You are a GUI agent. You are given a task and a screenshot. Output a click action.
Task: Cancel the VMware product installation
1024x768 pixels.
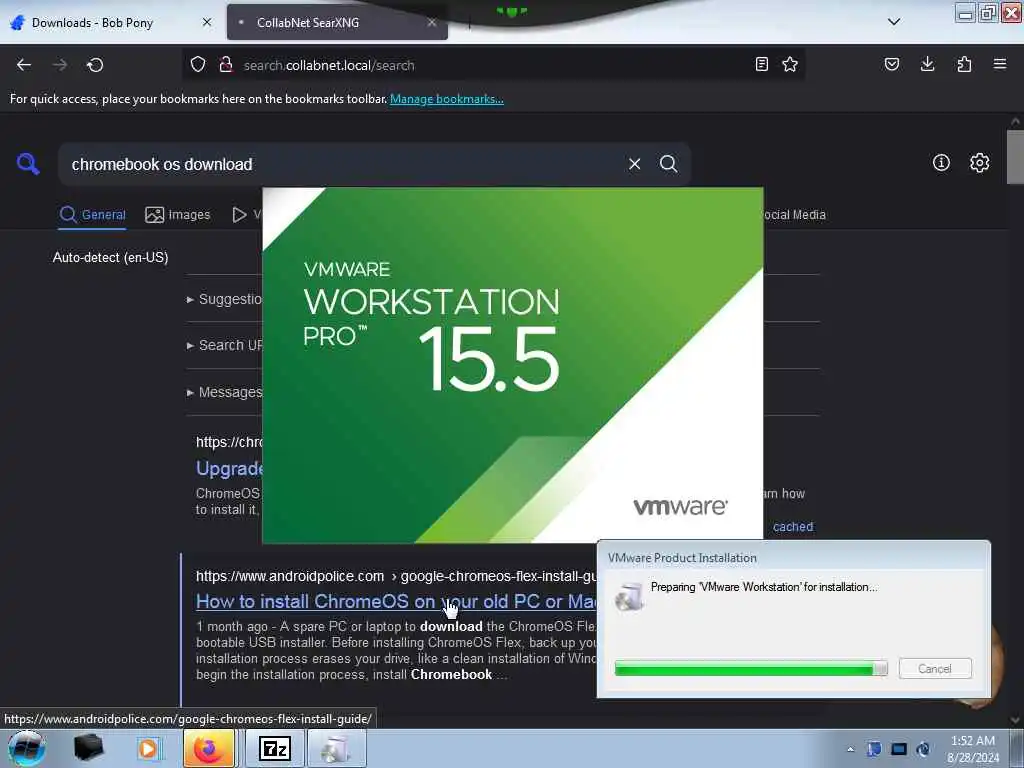pyautogui.click(x=935, y=668)
